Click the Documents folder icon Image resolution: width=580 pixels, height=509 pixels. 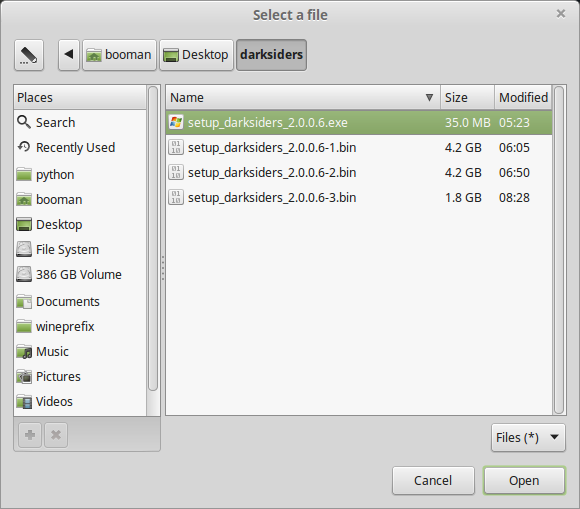tap(24, 301)
